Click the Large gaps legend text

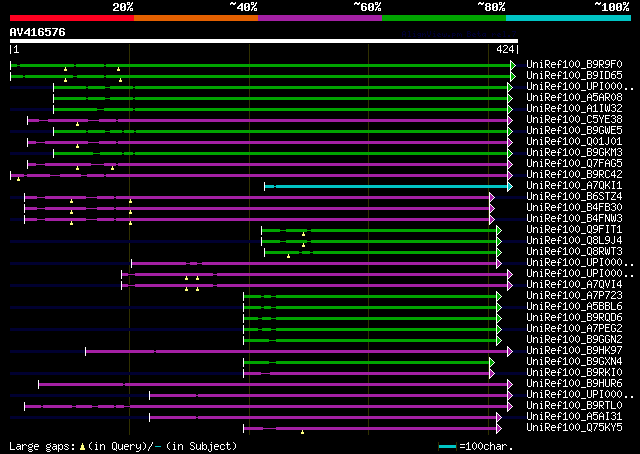click(x=123, y=446)
